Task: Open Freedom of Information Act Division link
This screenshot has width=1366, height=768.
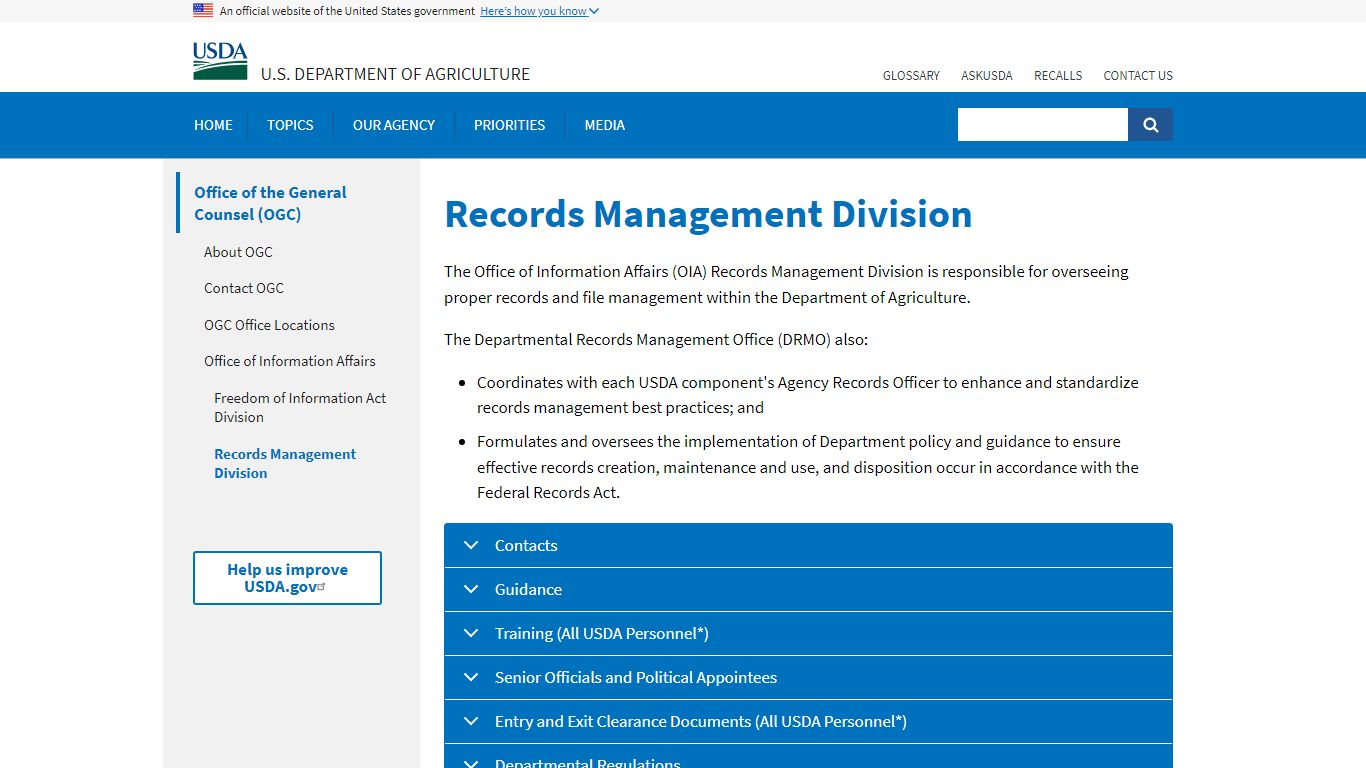Action: pyautogui.click(x=300, y=407)
